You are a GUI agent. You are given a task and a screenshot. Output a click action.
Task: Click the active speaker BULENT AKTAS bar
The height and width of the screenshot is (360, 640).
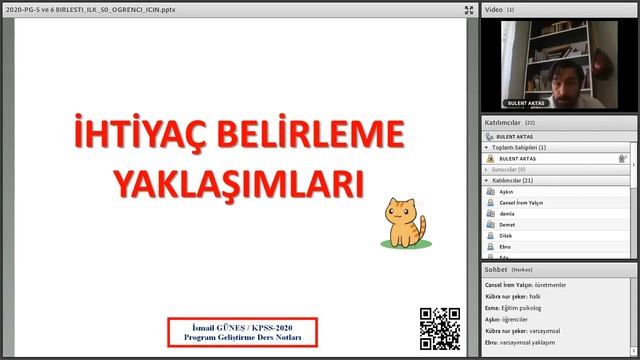pos(558,137)
